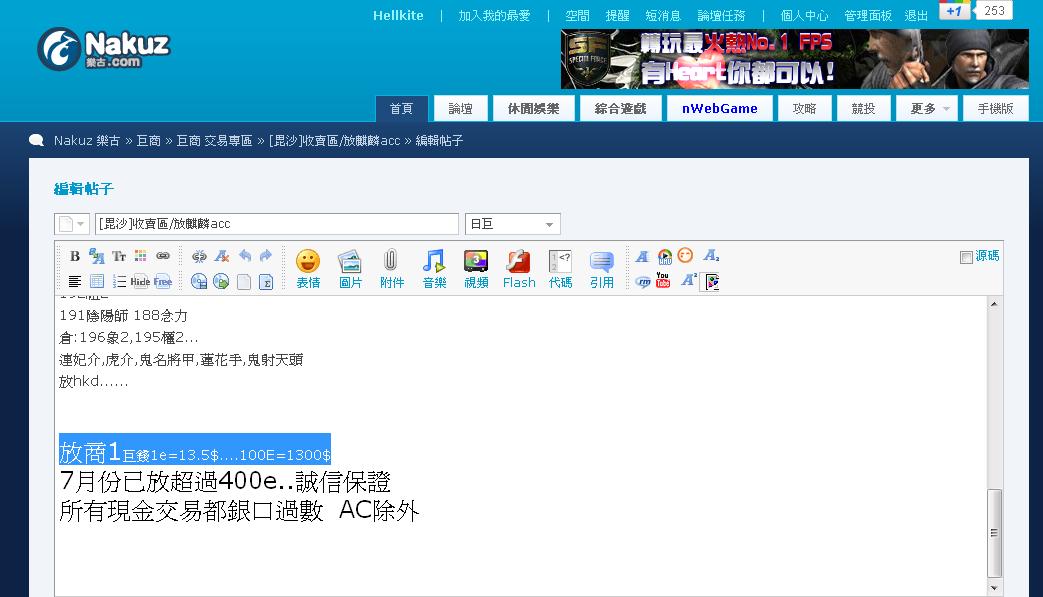Image resolution: width=1043 pixels, height=597 pixels.
Task: Open the font color palette
Action: click(141, 256)
